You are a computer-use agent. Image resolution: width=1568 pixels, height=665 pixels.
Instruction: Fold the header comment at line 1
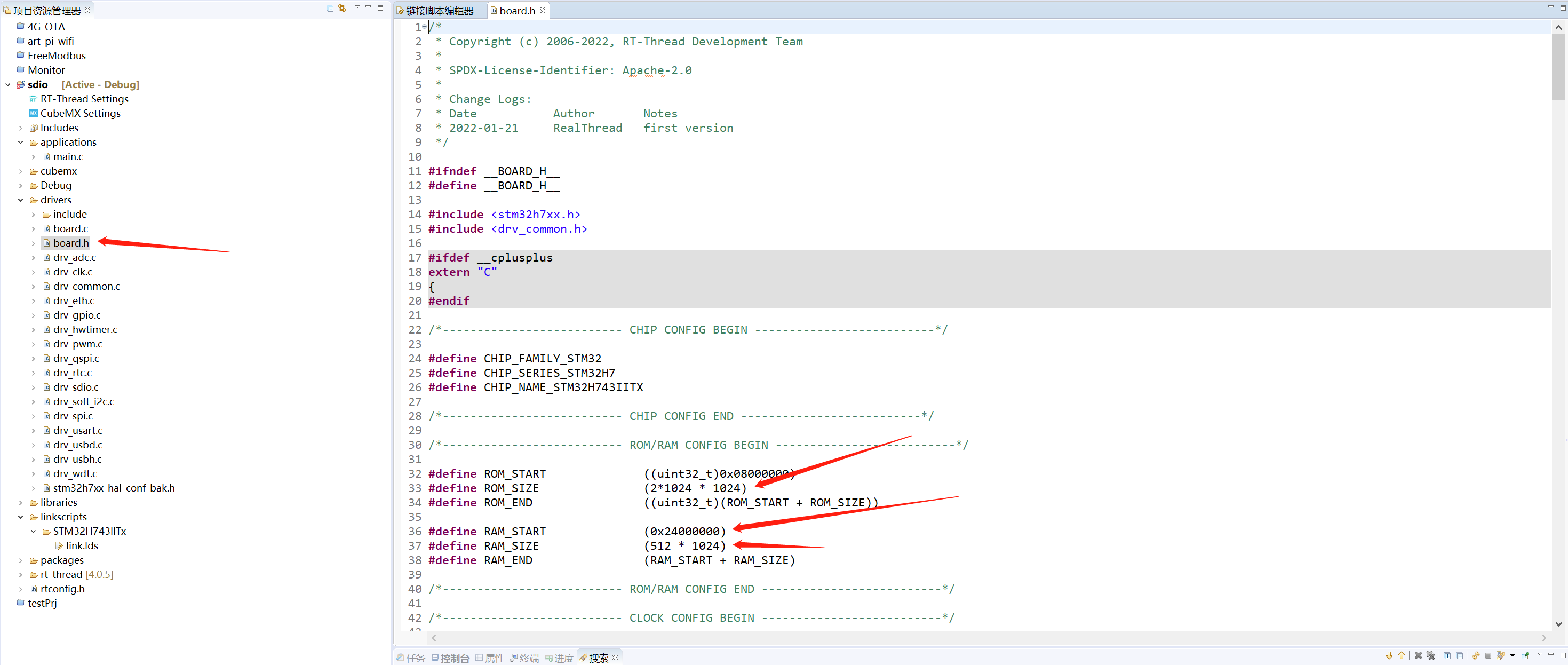click(x=424, y=27)
